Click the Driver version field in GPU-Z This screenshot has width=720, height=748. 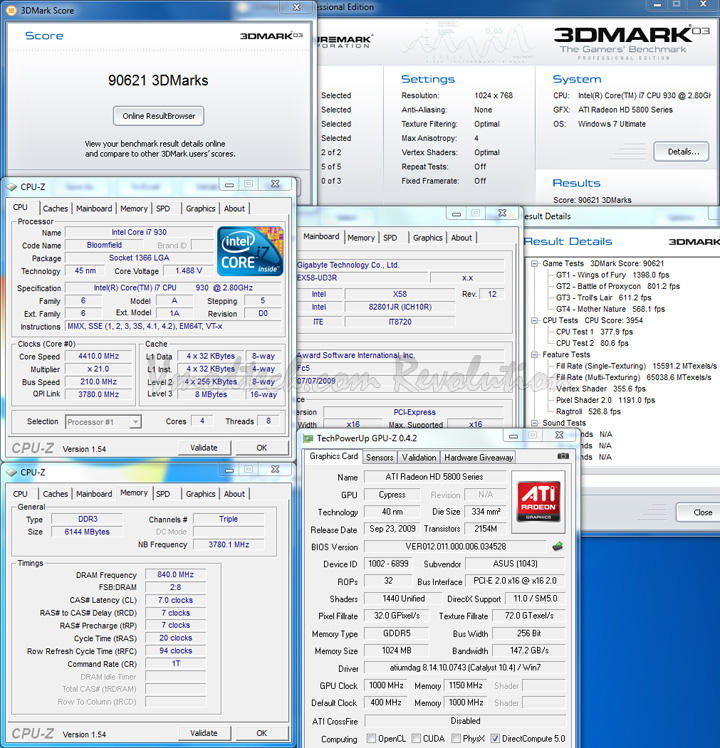(x=465, y=668)
